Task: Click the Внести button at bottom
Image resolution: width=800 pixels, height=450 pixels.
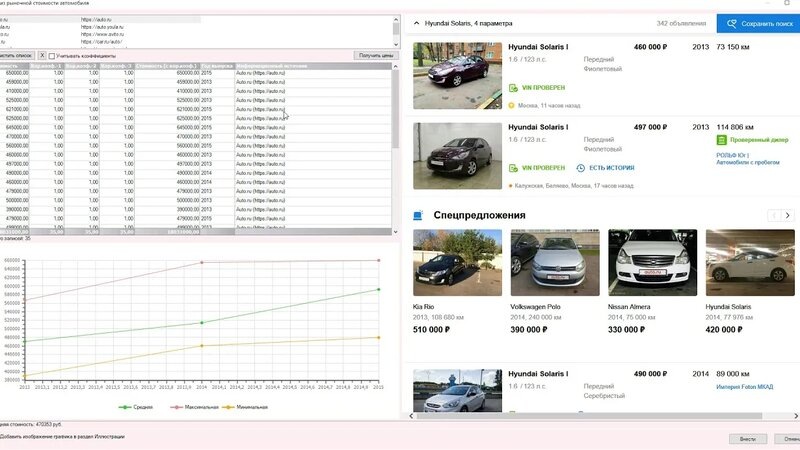Action: point(747,439)
